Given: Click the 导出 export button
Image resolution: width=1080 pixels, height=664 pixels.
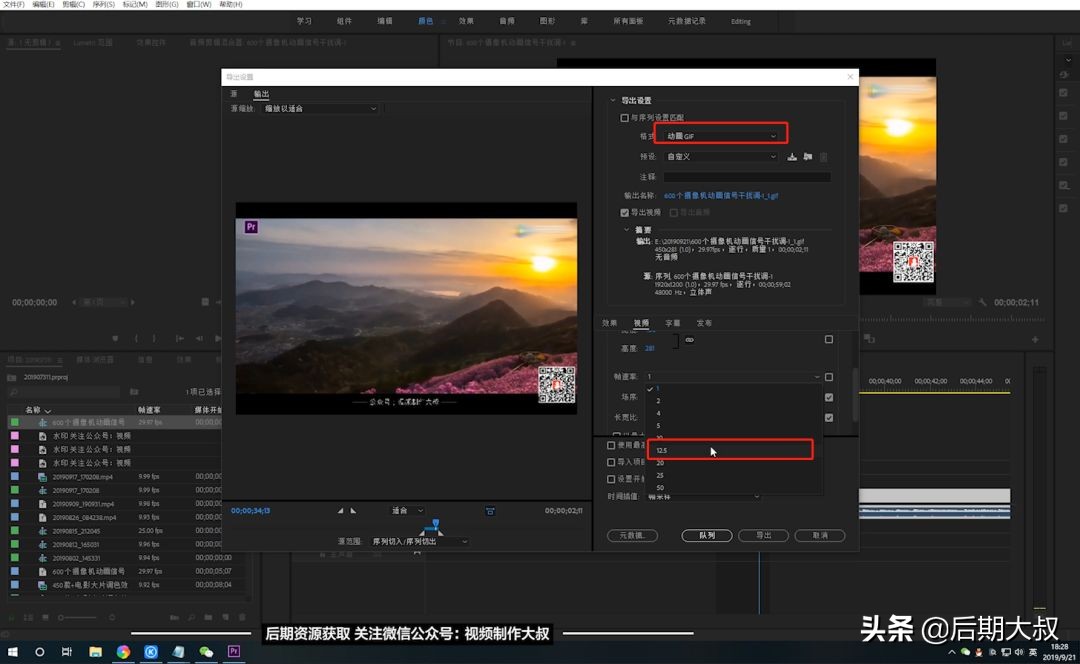Looking at the screenshot, I should coord(764,536).
